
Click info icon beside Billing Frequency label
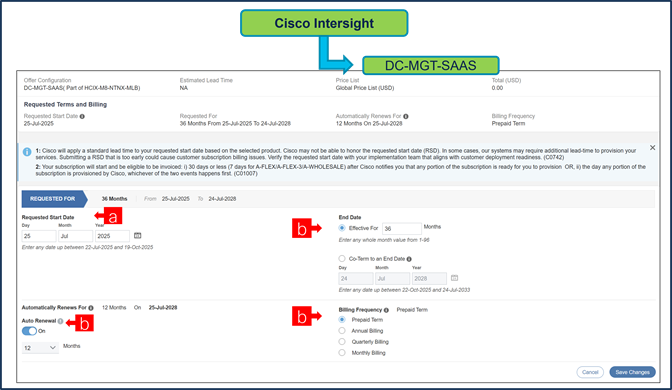(x=387, y=310)
